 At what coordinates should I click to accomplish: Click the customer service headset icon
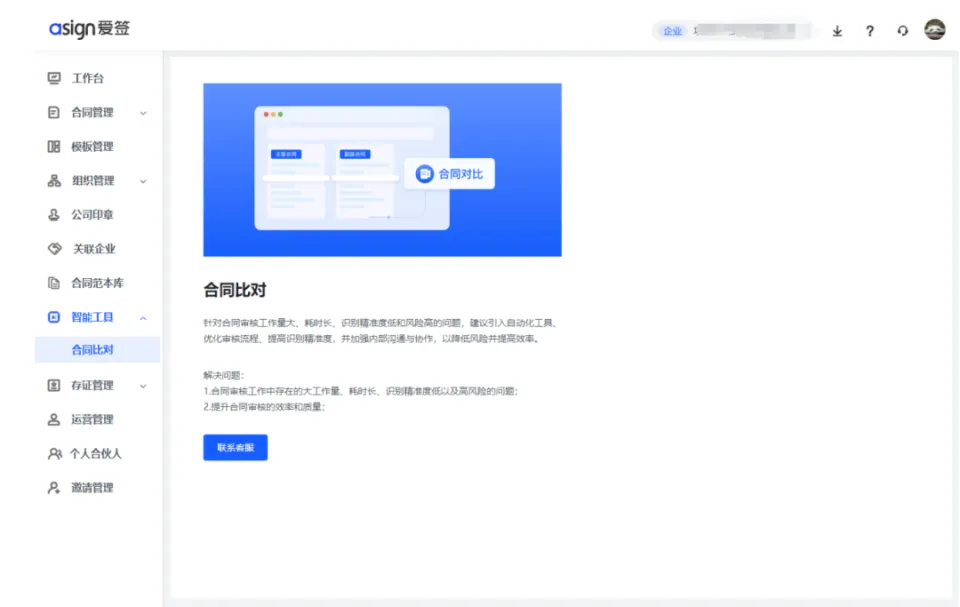pos(903,31)
